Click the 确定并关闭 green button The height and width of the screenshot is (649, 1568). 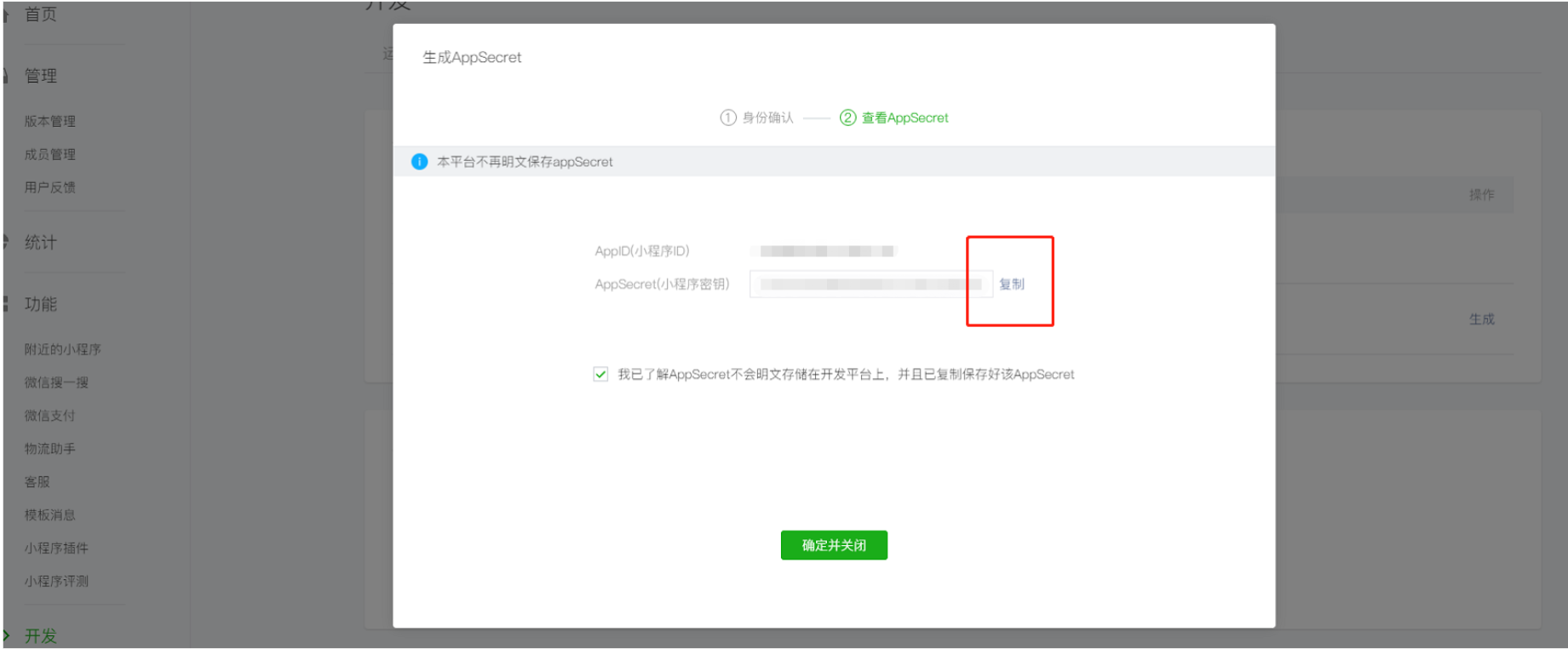834,545
